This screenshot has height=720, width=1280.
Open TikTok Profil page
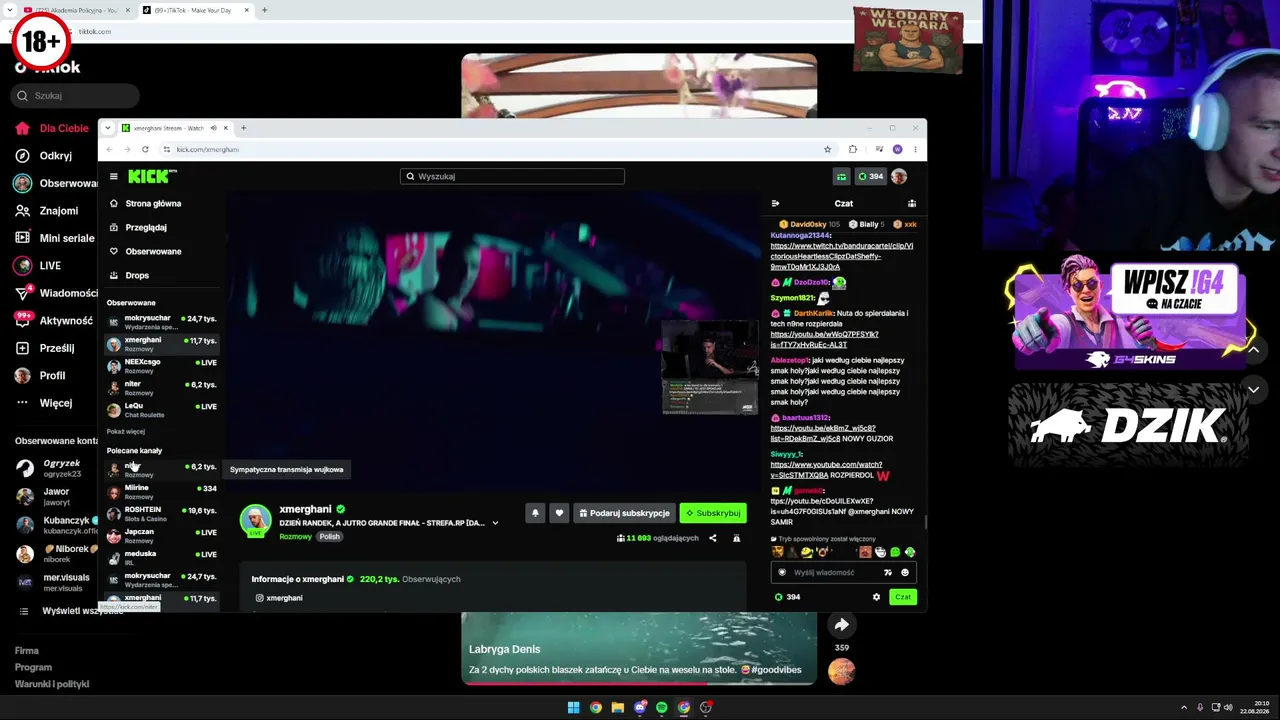52,376
